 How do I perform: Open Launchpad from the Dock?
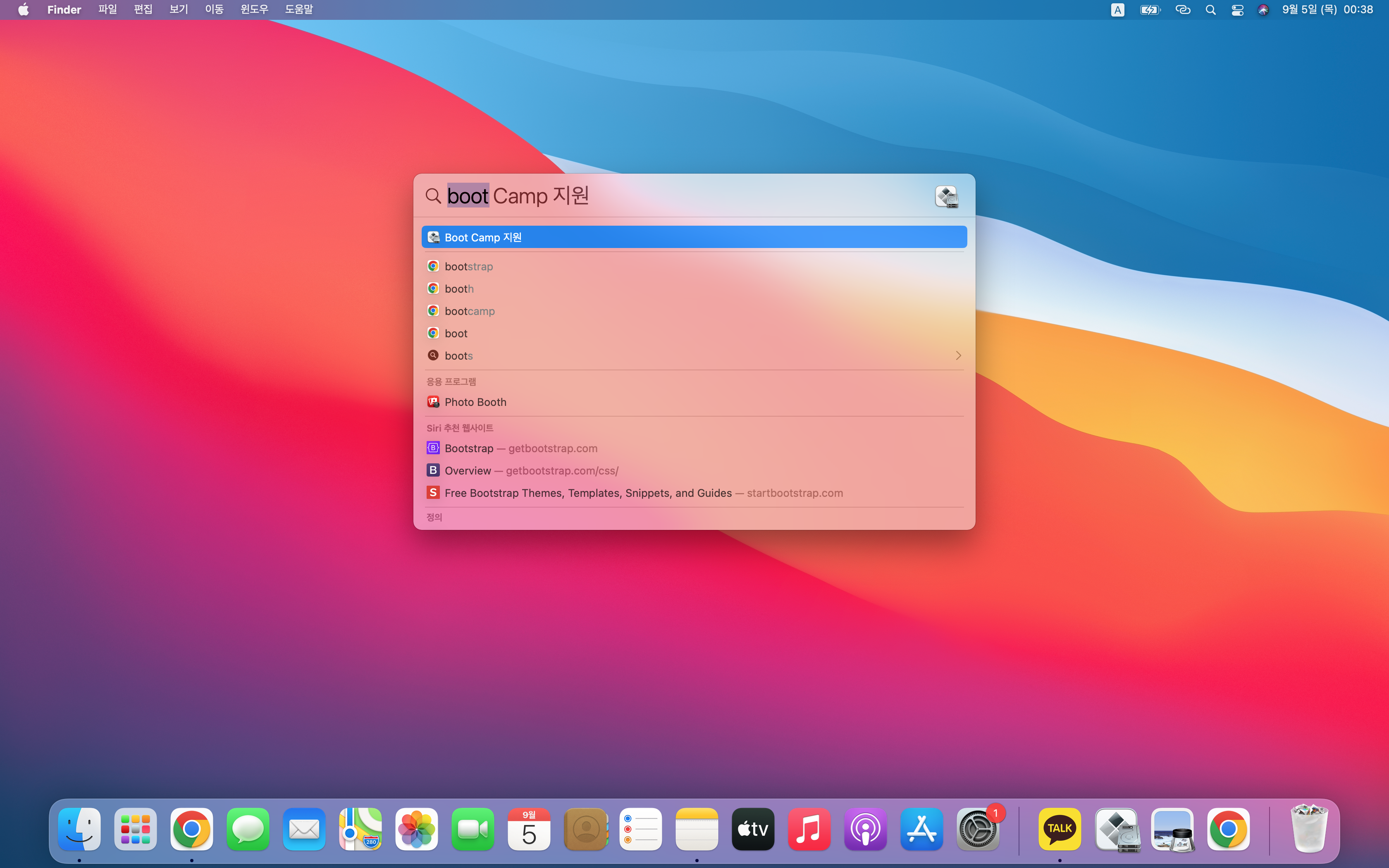pyautogui.click(x=136, y=829)
